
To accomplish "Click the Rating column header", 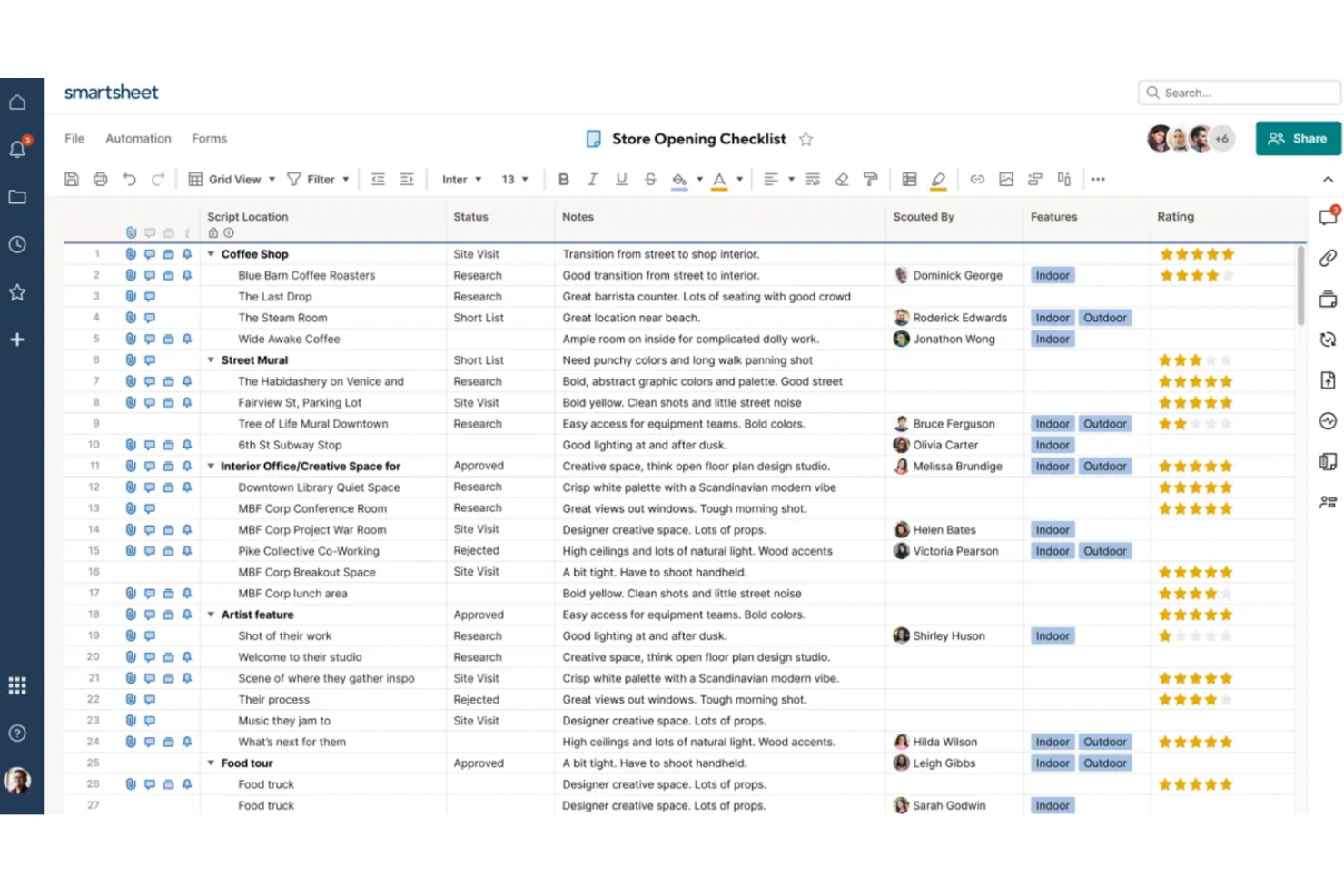I will (1175, 217).
